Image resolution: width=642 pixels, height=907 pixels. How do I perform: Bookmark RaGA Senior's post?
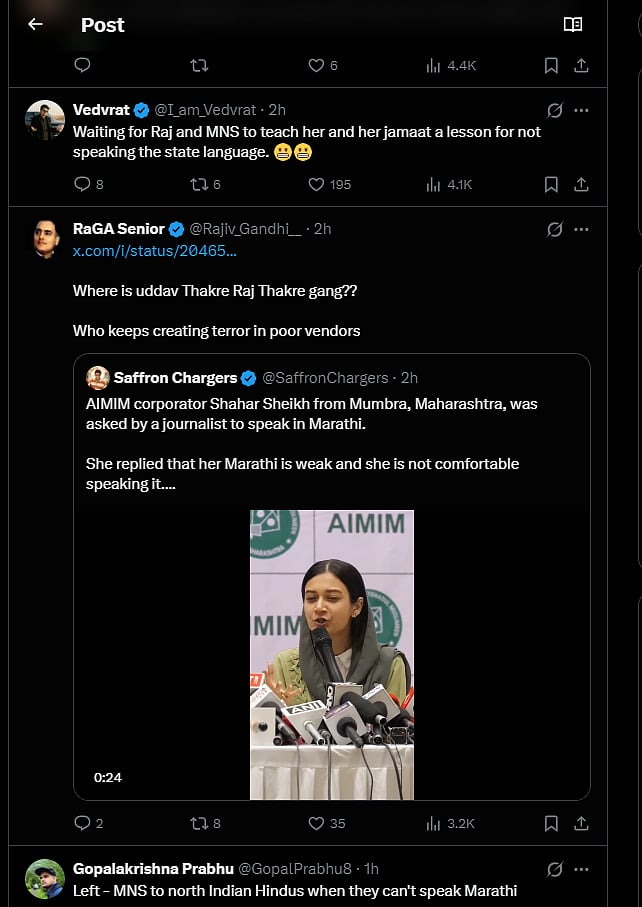(551, 823)
